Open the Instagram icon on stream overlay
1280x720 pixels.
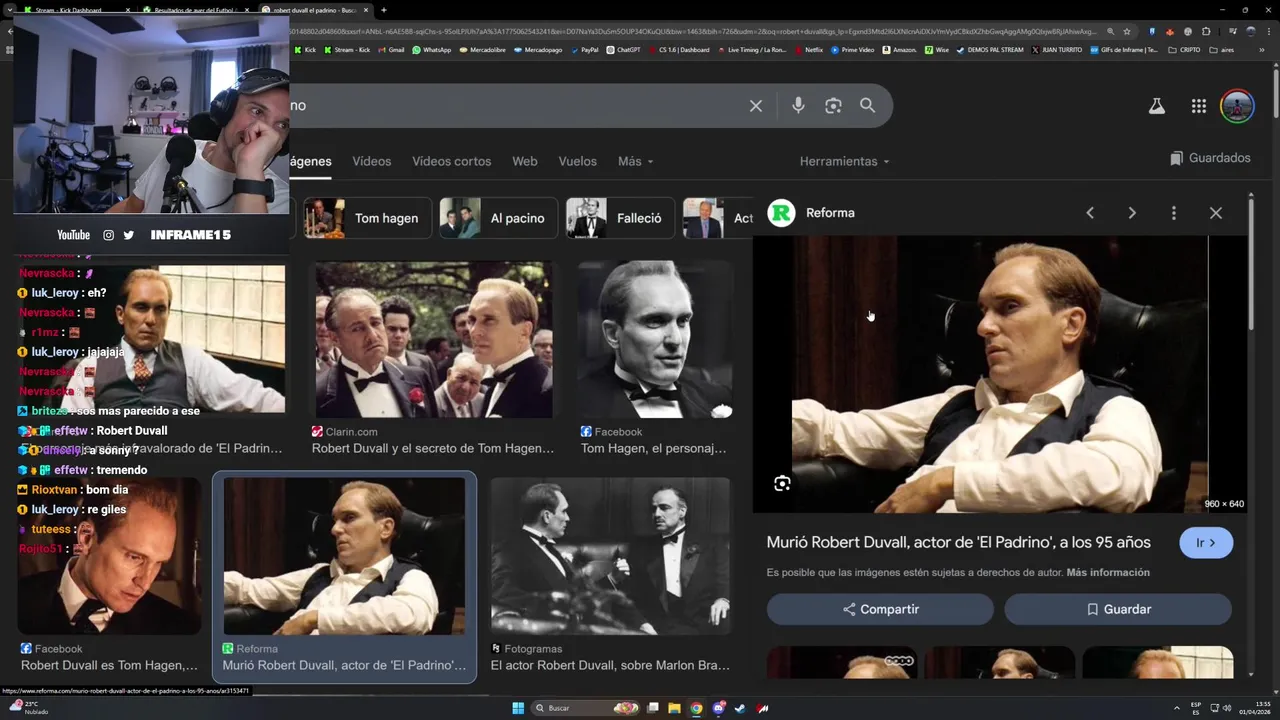tap(108, 235)
